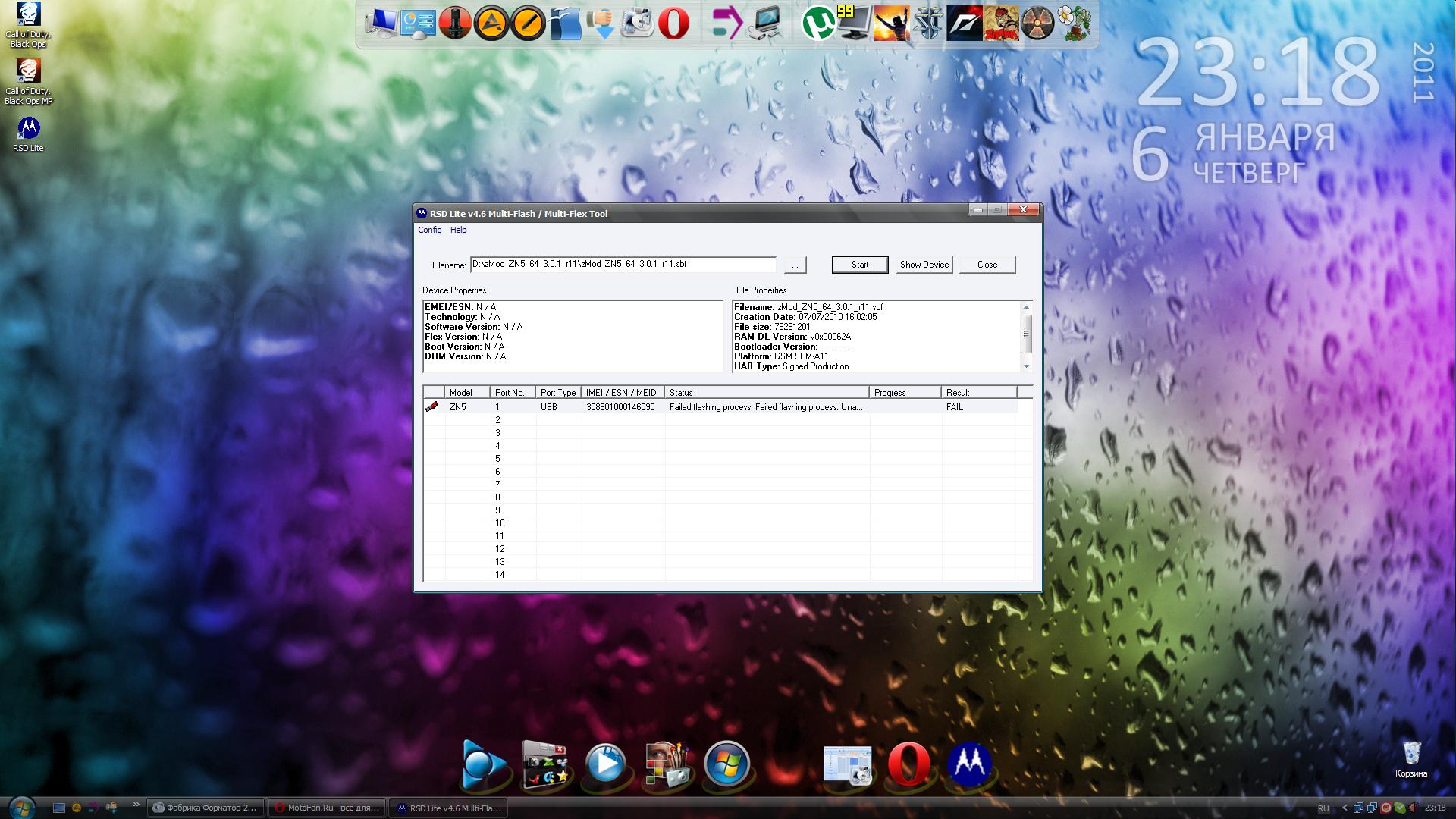Open network computer icon in top dock

point(764,23)
